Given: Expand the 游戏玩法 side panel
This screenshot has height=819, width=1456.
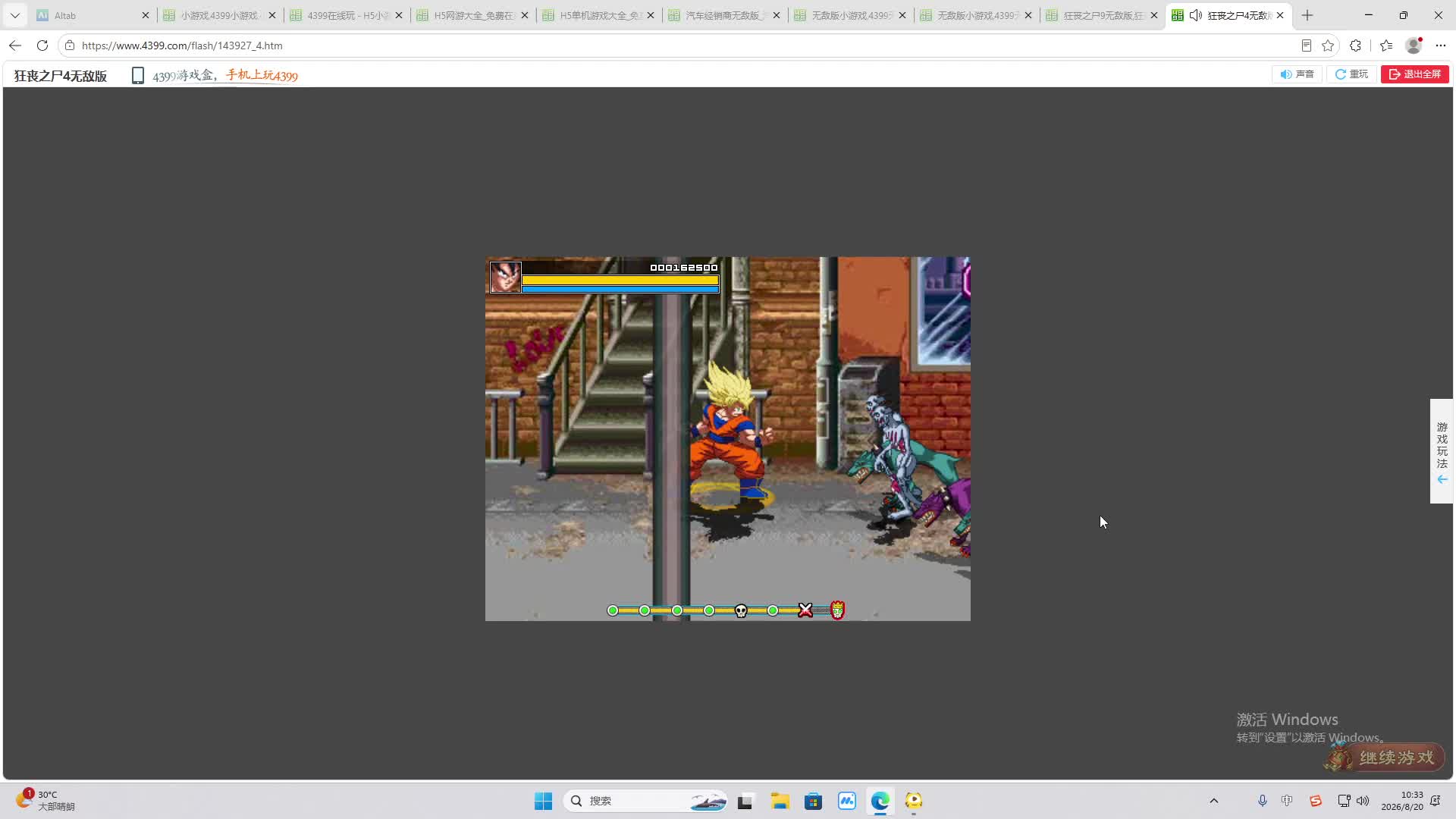Looking at the screenshot, I should pos(1442,451).
